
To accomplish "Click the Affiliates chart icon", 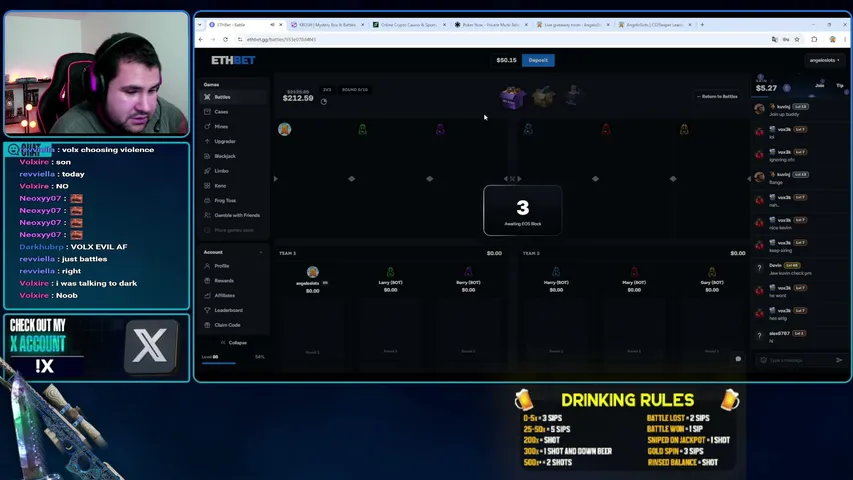I will 207,296.
